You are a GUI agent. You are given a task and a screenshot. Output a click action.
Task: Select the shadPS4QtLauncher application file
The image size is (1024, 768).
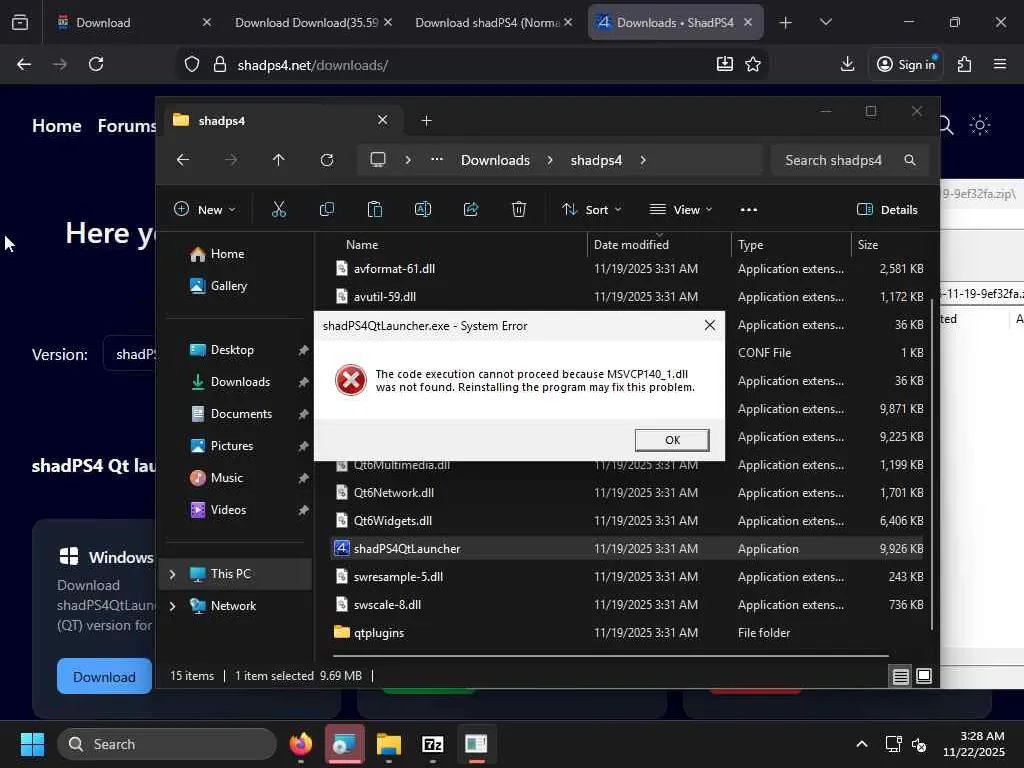(407, 549)
